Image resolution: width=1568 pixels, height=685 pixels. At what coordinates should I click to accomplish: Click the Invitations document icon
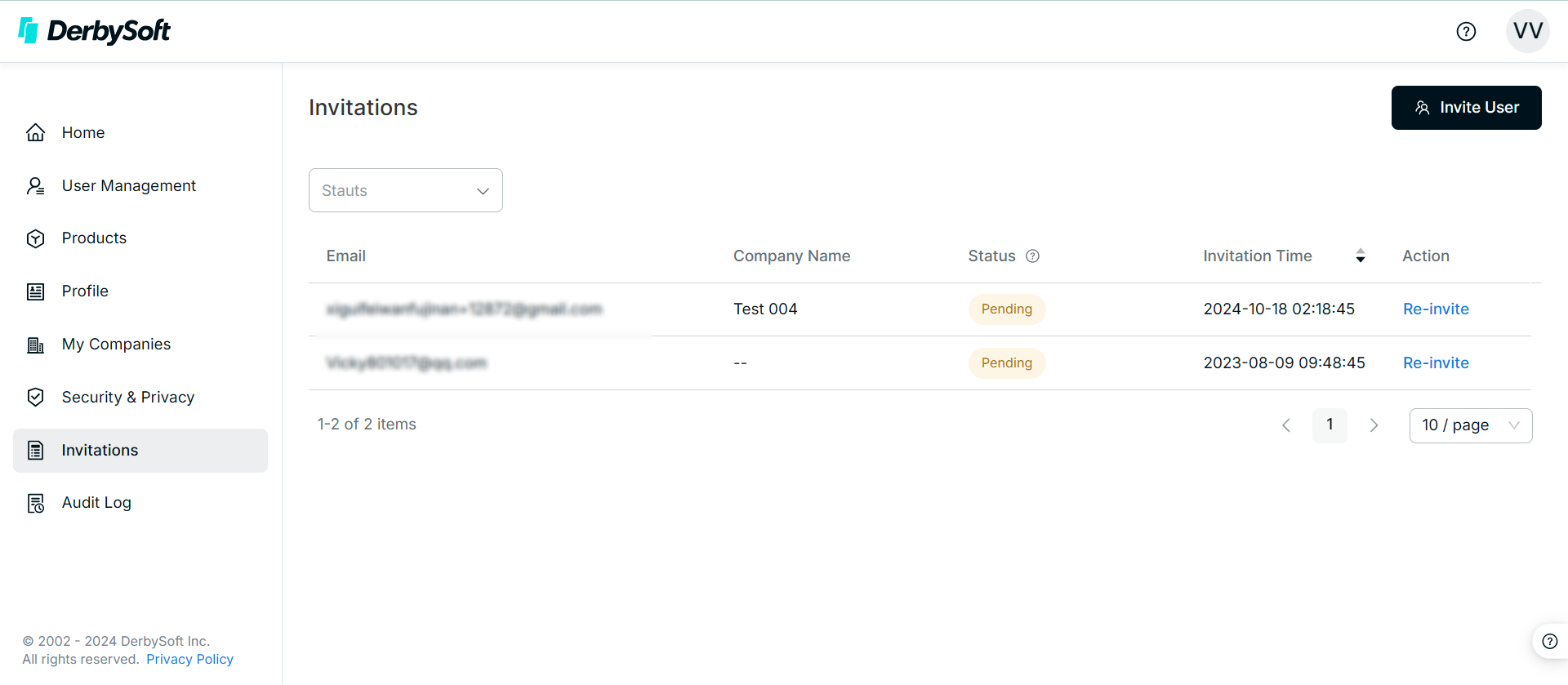36,450
